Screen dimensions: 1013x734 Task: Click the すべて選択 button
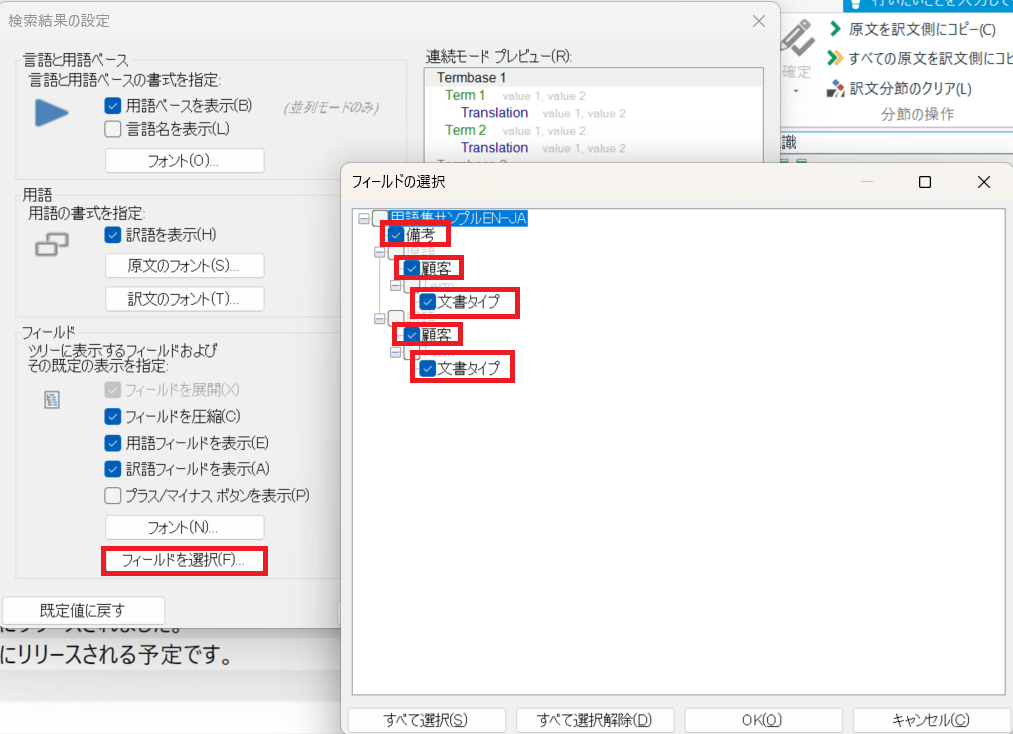pos(426,719)
